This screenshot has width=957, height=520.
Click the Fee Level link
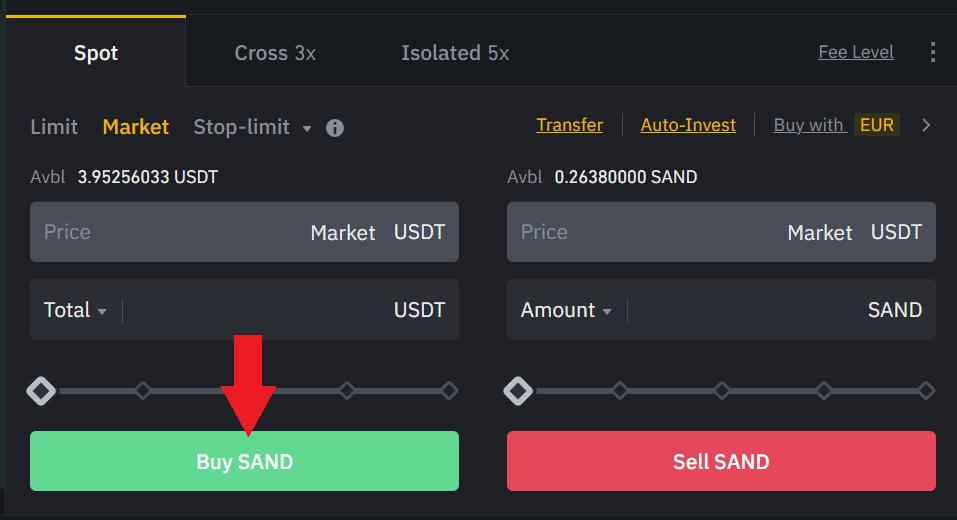click(855, 52)
